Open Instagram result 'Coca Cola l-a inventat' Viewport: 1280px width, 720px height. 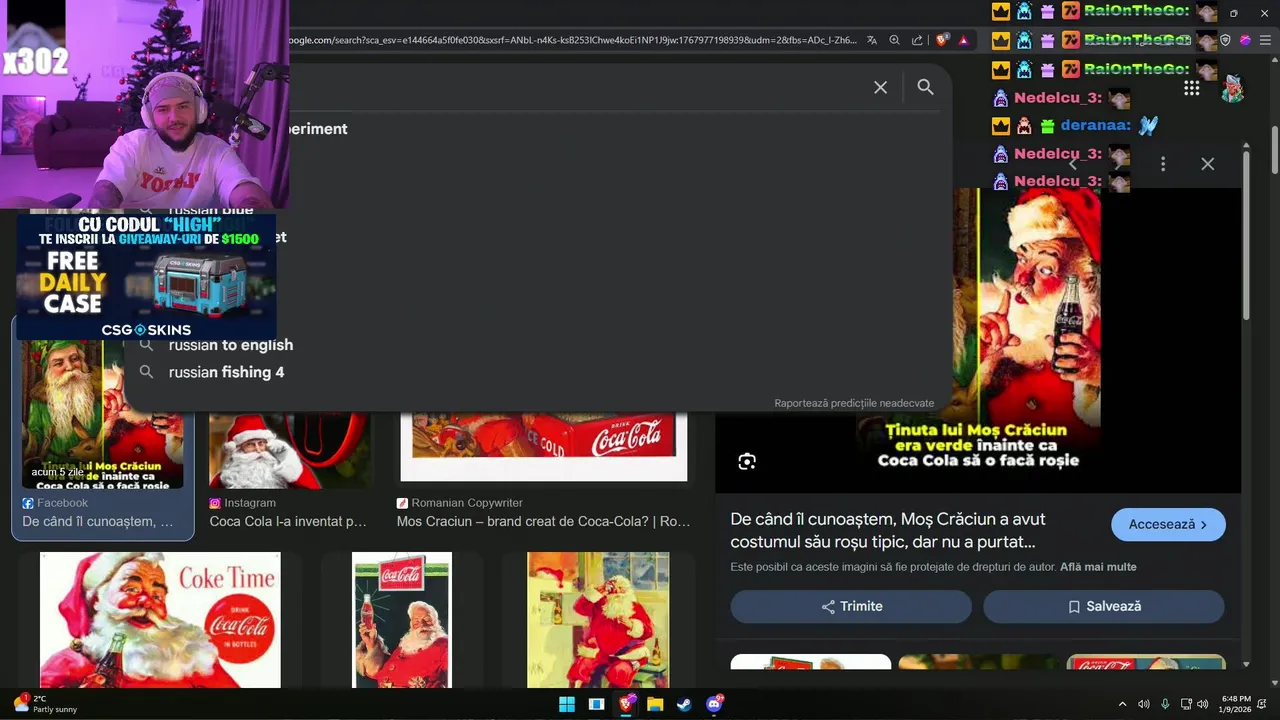click(288, 521)
